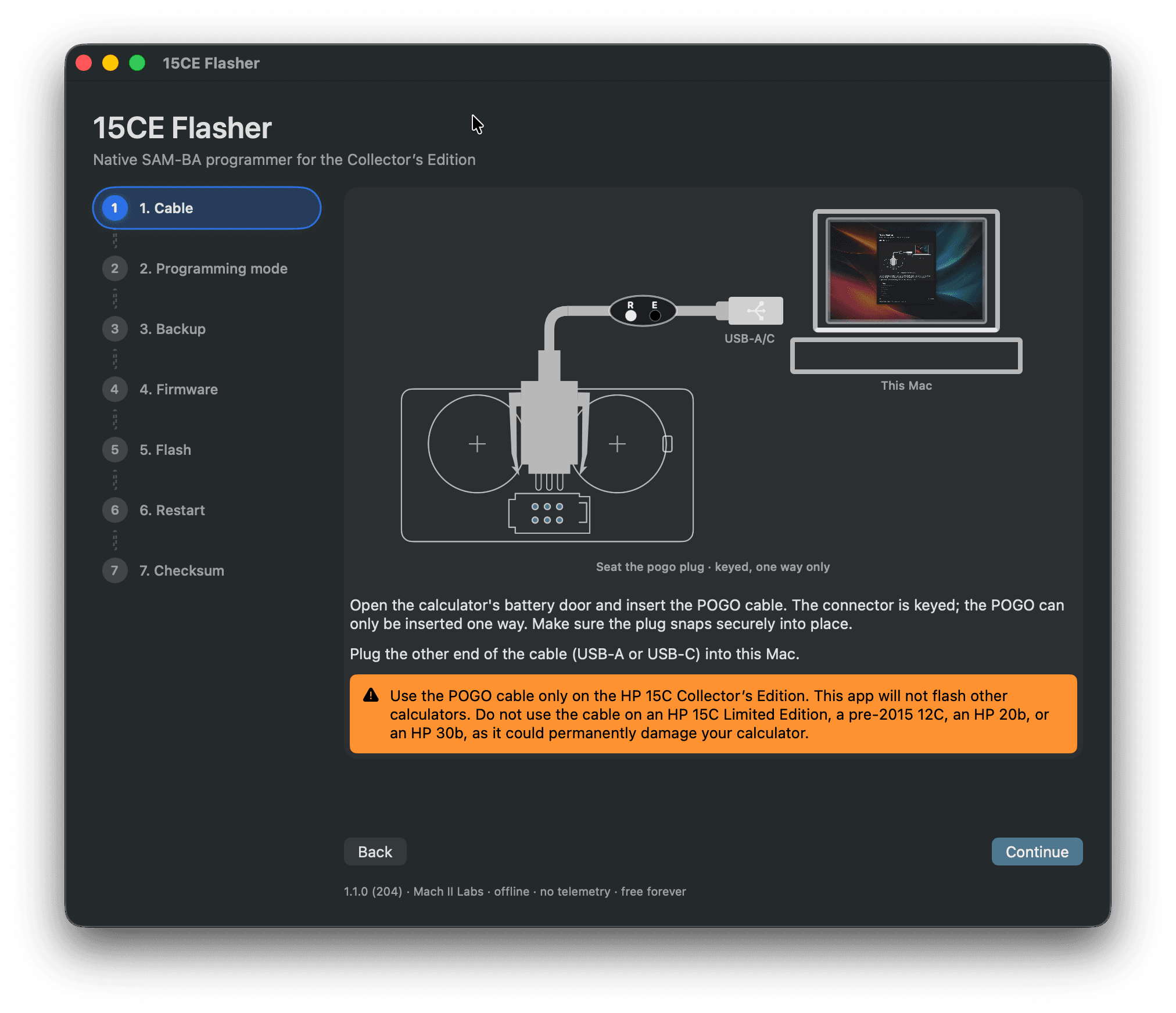
Task: Click the 15CE Flasher title bar text
Action: coord(211,63)
